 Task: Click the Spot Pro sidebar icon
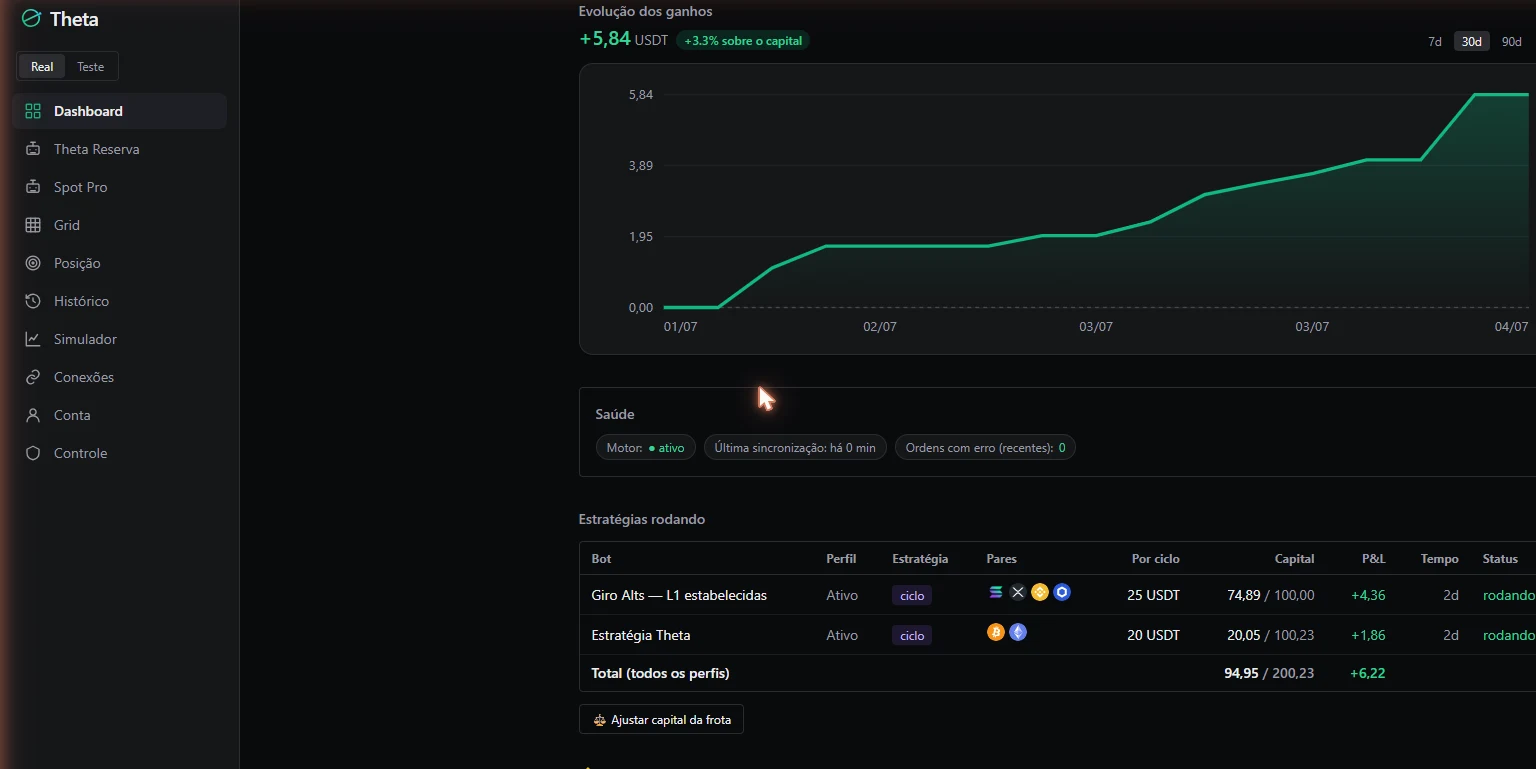[33, 187]
